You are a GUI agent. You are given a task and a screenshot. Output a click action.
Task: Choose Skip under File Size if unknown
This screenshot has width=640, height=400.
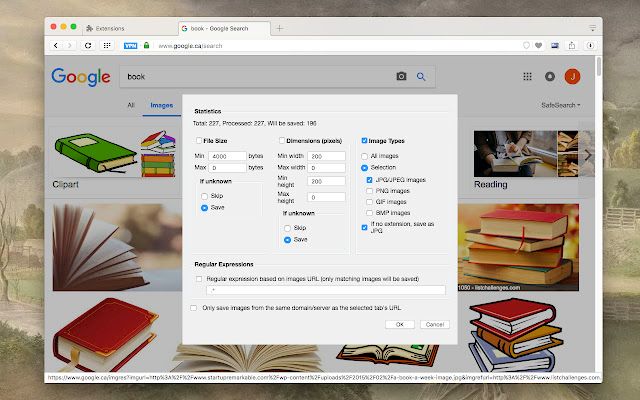(x=204, y=196)
